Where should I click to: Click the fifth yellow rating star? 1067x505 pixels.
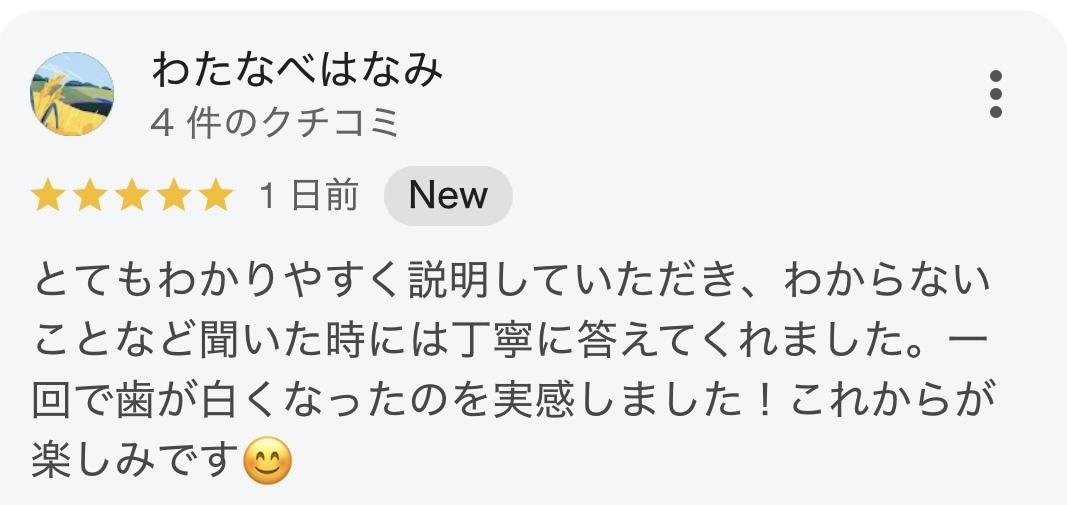(x=216, y=195)
